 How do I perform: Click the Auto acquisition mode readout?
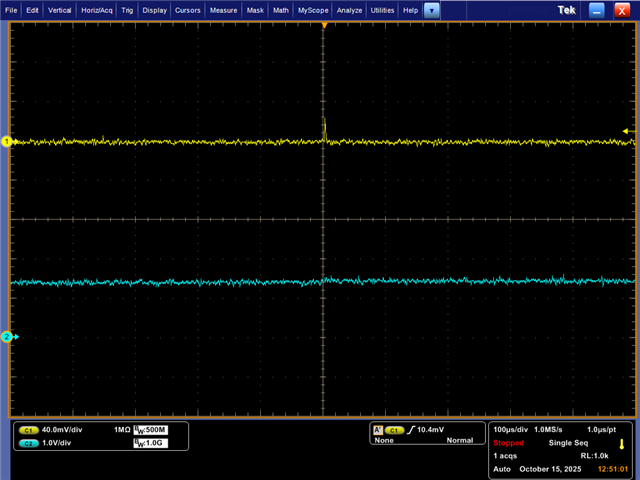pos(502,469)
